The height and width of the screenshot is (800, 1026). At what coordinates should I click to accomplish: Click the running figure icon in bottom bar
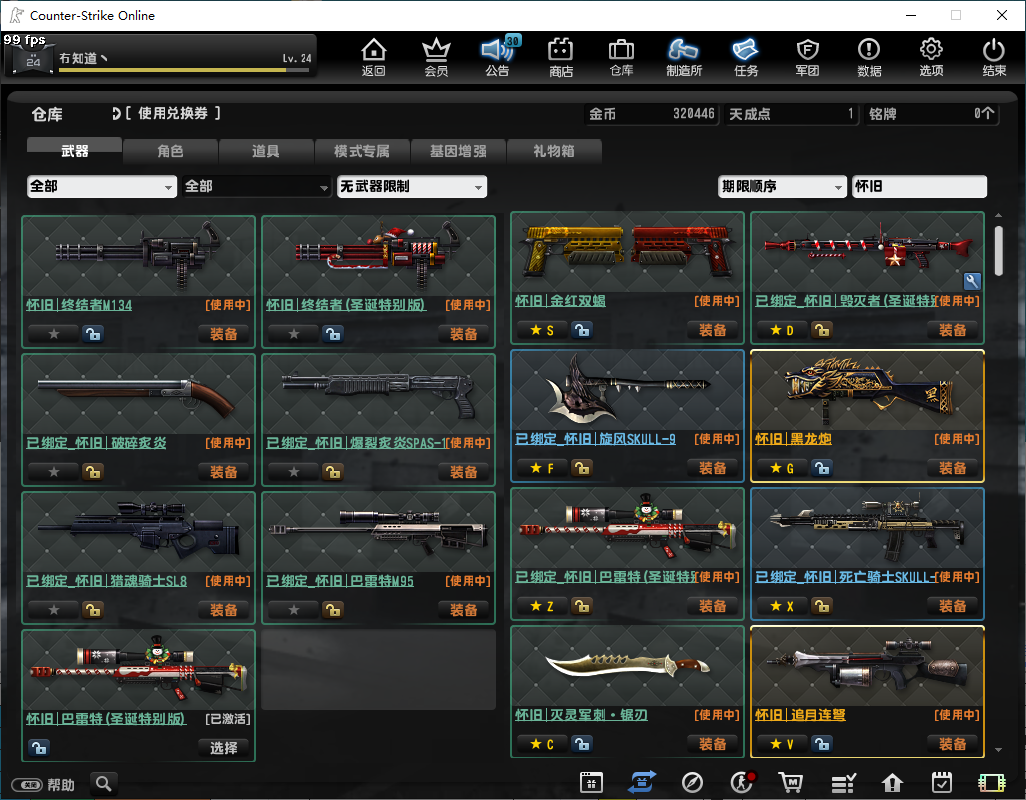[742, 782]
